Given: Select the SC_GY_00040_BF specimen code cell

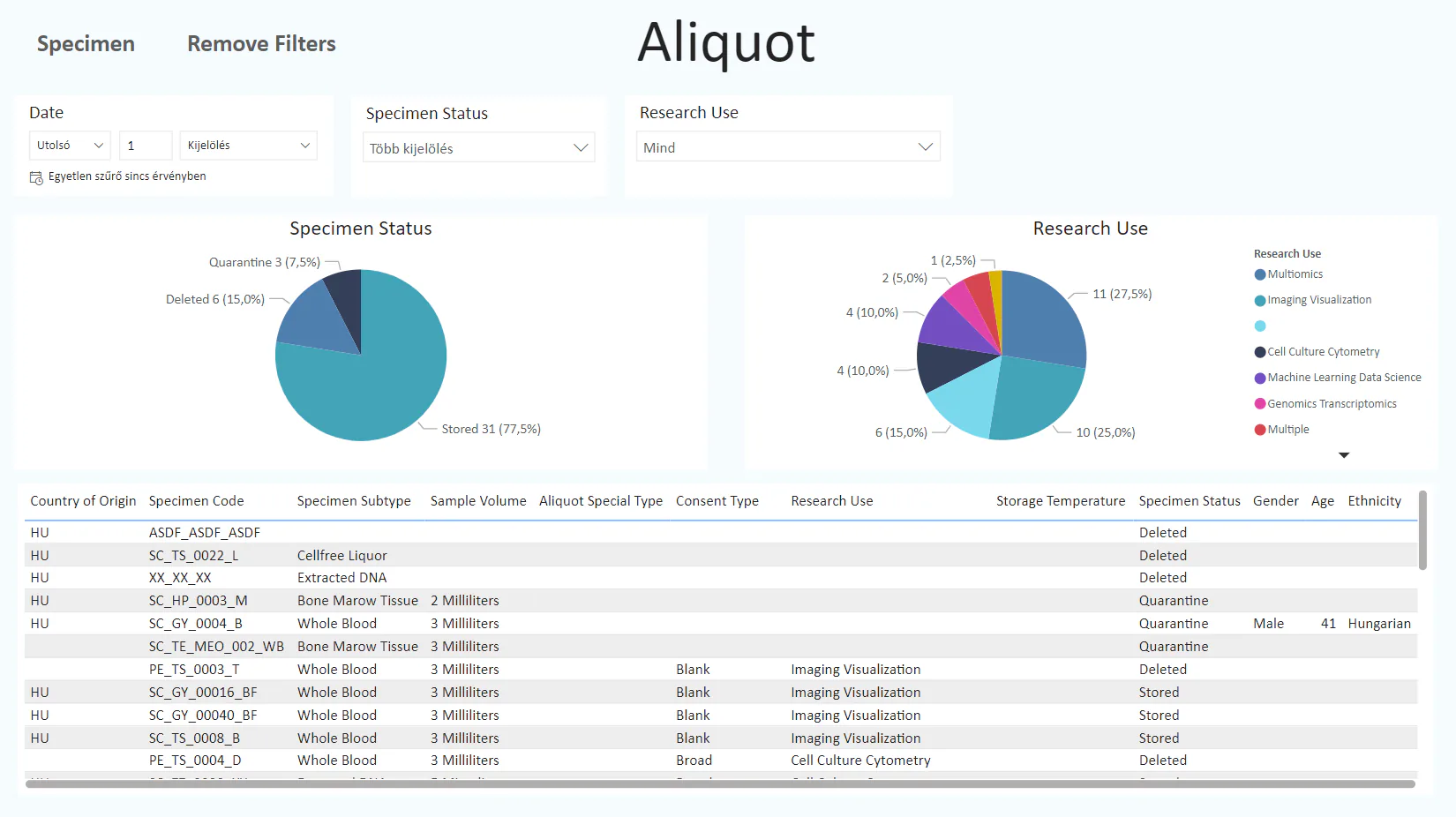Looking at the screenshot, I should pyautogui.click(x=203, y=716).
